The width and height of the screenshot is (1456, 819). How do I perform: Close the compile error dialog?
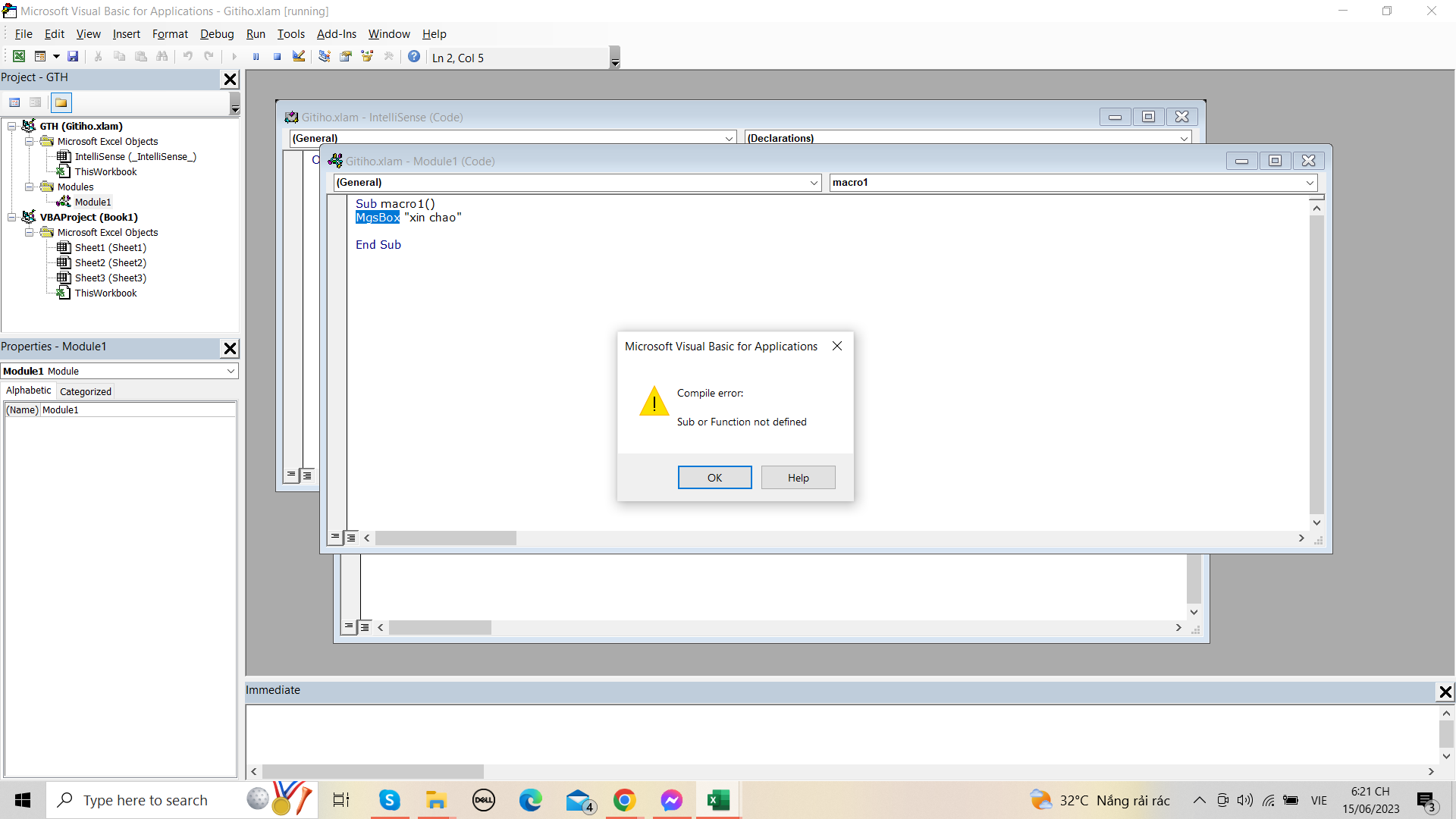tap(837, 346)
